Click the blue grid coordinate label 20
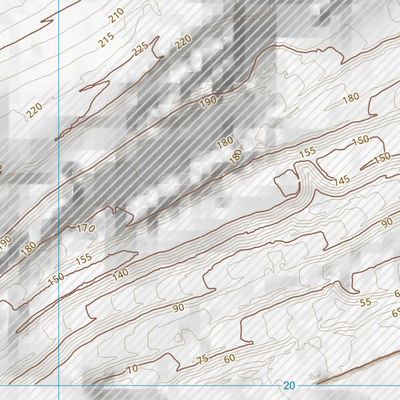Image resolution: width=400 pixels, height=400 pixels. pyautogui.click(x=289, y=386)
